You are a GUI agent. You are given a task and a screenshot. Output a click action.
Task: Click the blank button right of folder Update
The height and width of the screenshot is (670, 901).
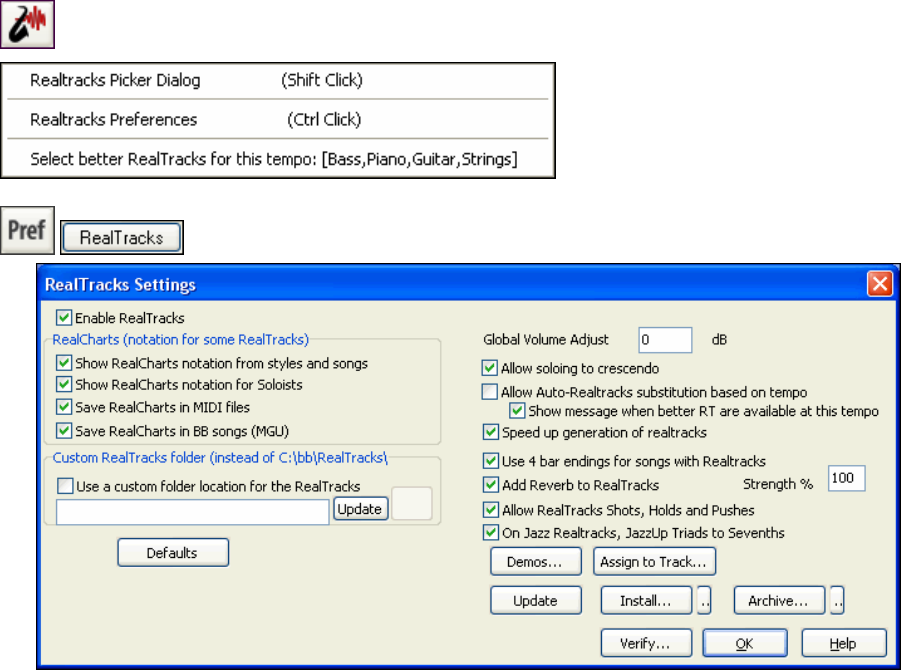pos(411,504)
